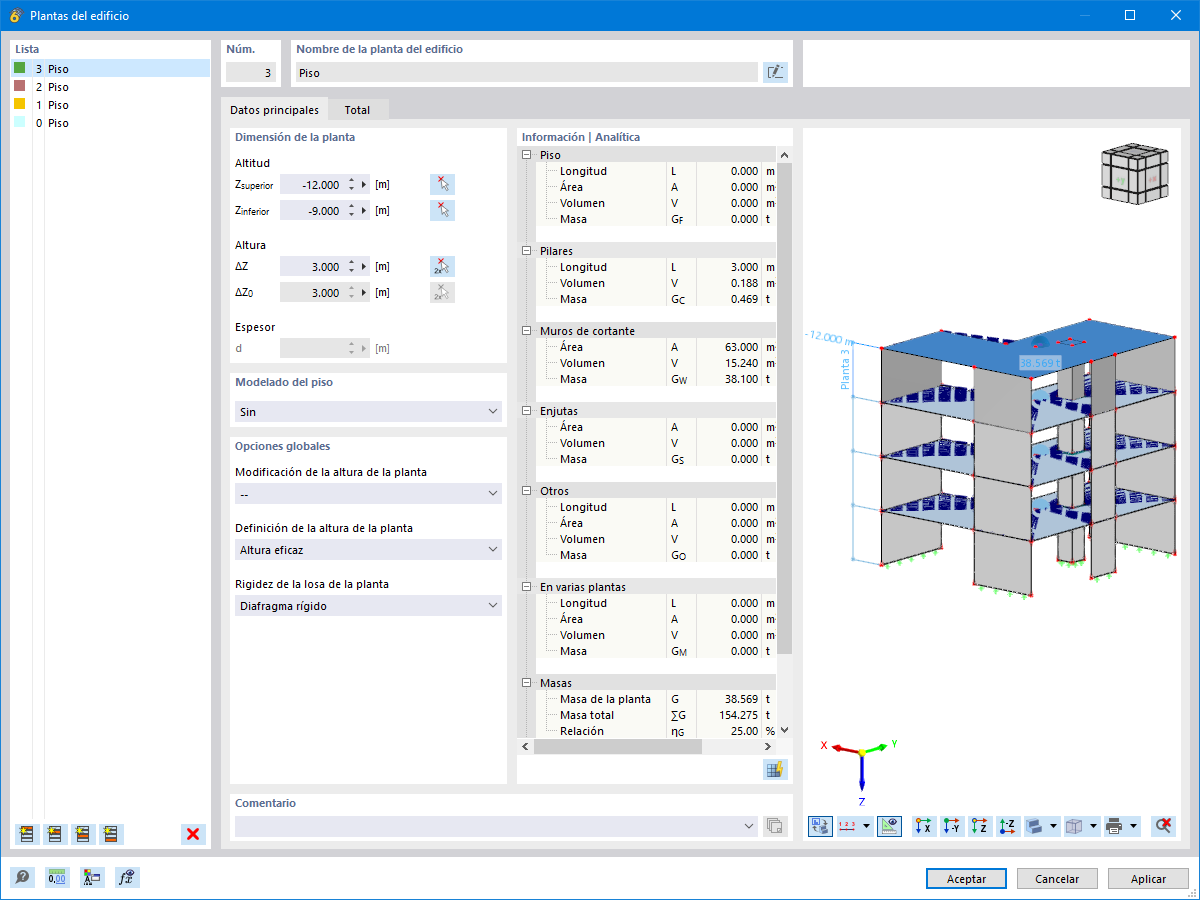Click the Nombre de la planta name field
This screenshot has height=900, width=1200.
[x=526, y=73]
